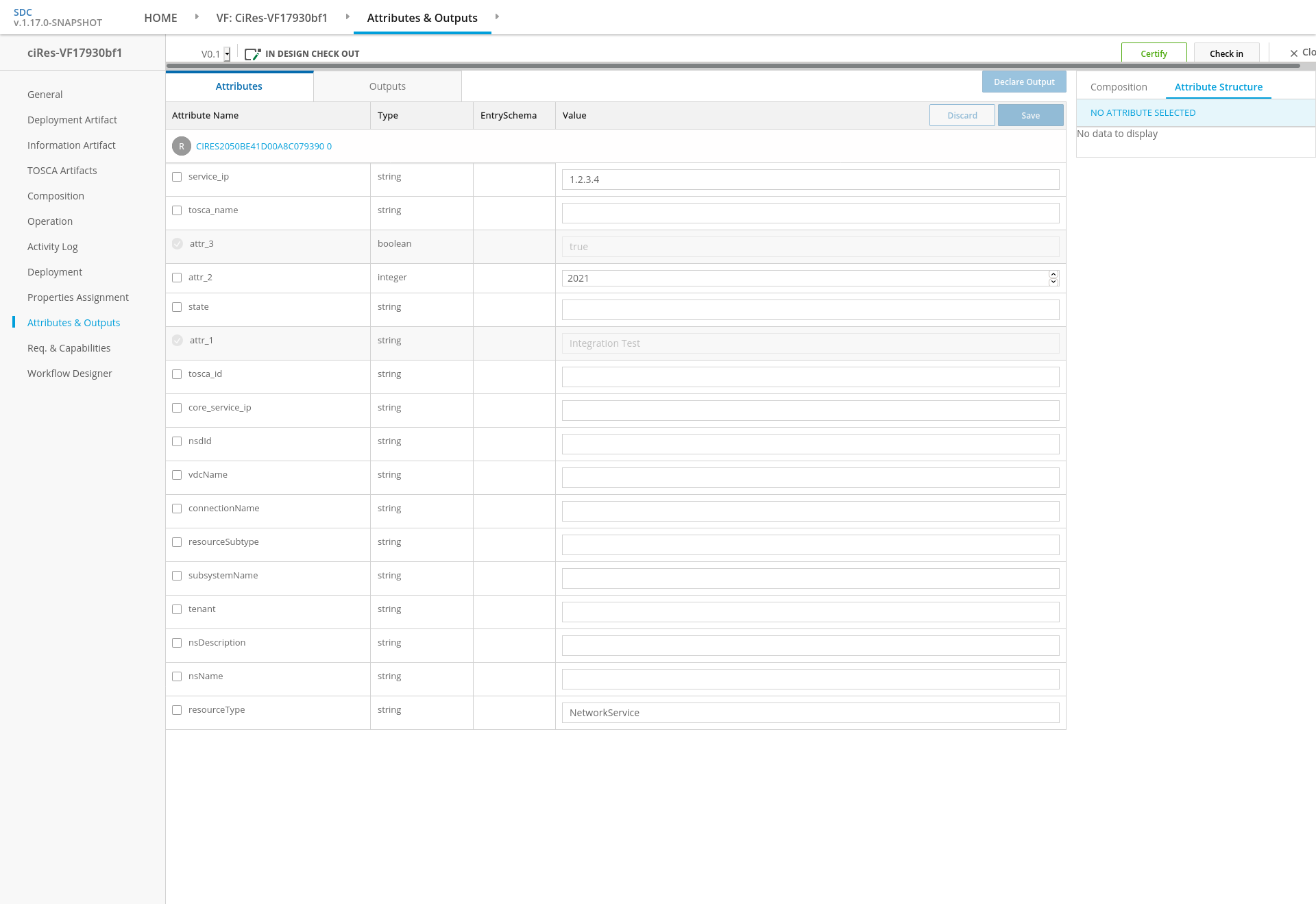This screenshot has height=904, width=1316.
Task: Open Activity Log in the sidebar
Action: 52,247
